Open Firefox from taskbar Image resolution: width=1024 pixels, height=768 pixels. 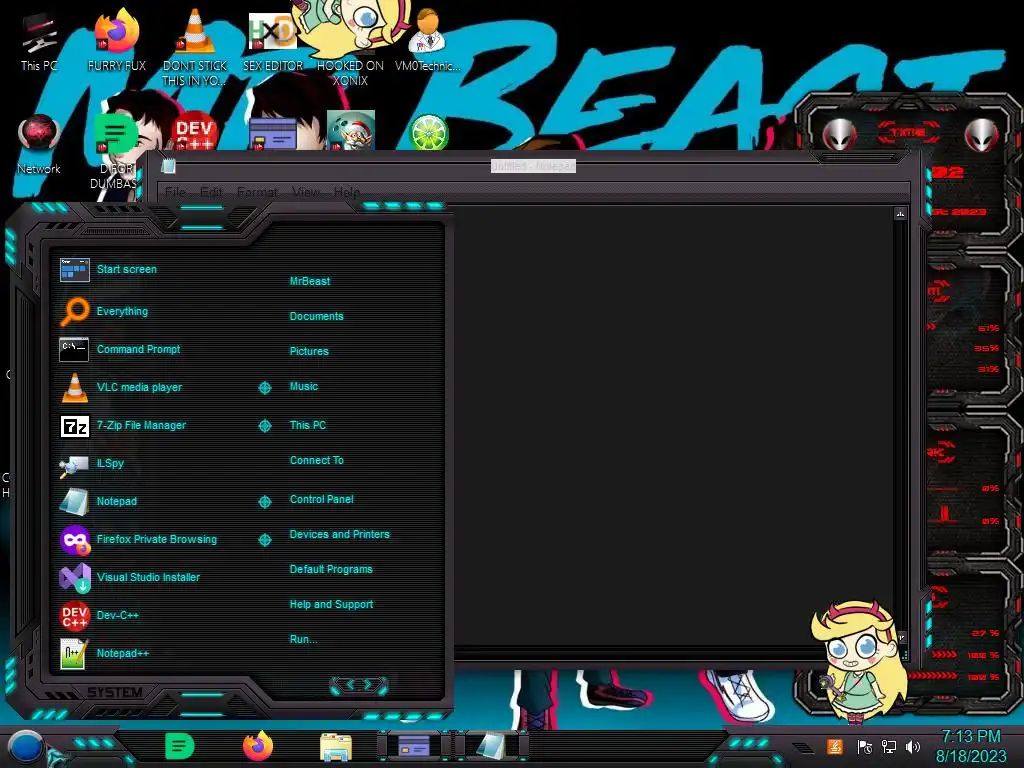click(x=258, y=746)
